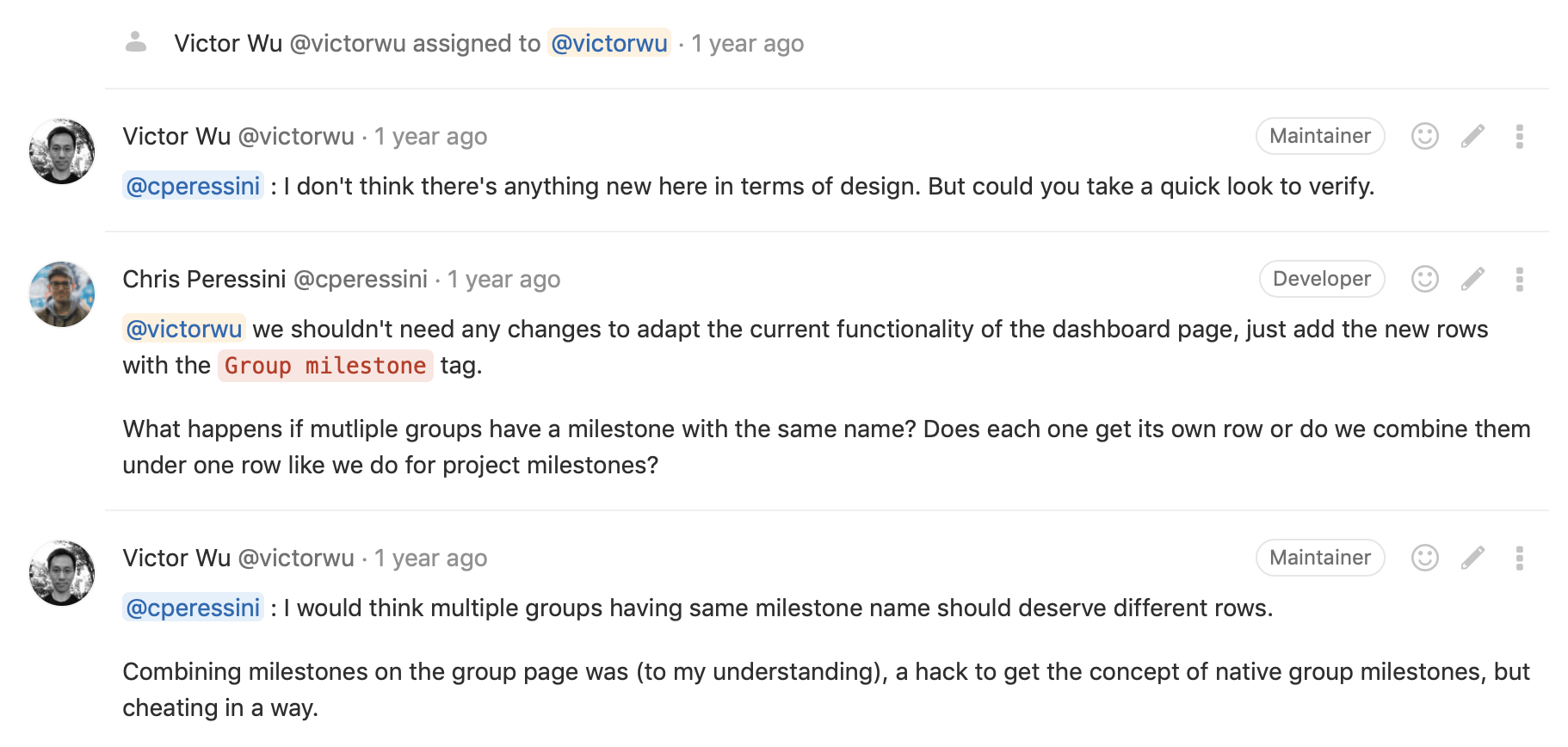
Task: Edit Victor Wu's first comment with pencil icon
Action: coord(1473,136)
